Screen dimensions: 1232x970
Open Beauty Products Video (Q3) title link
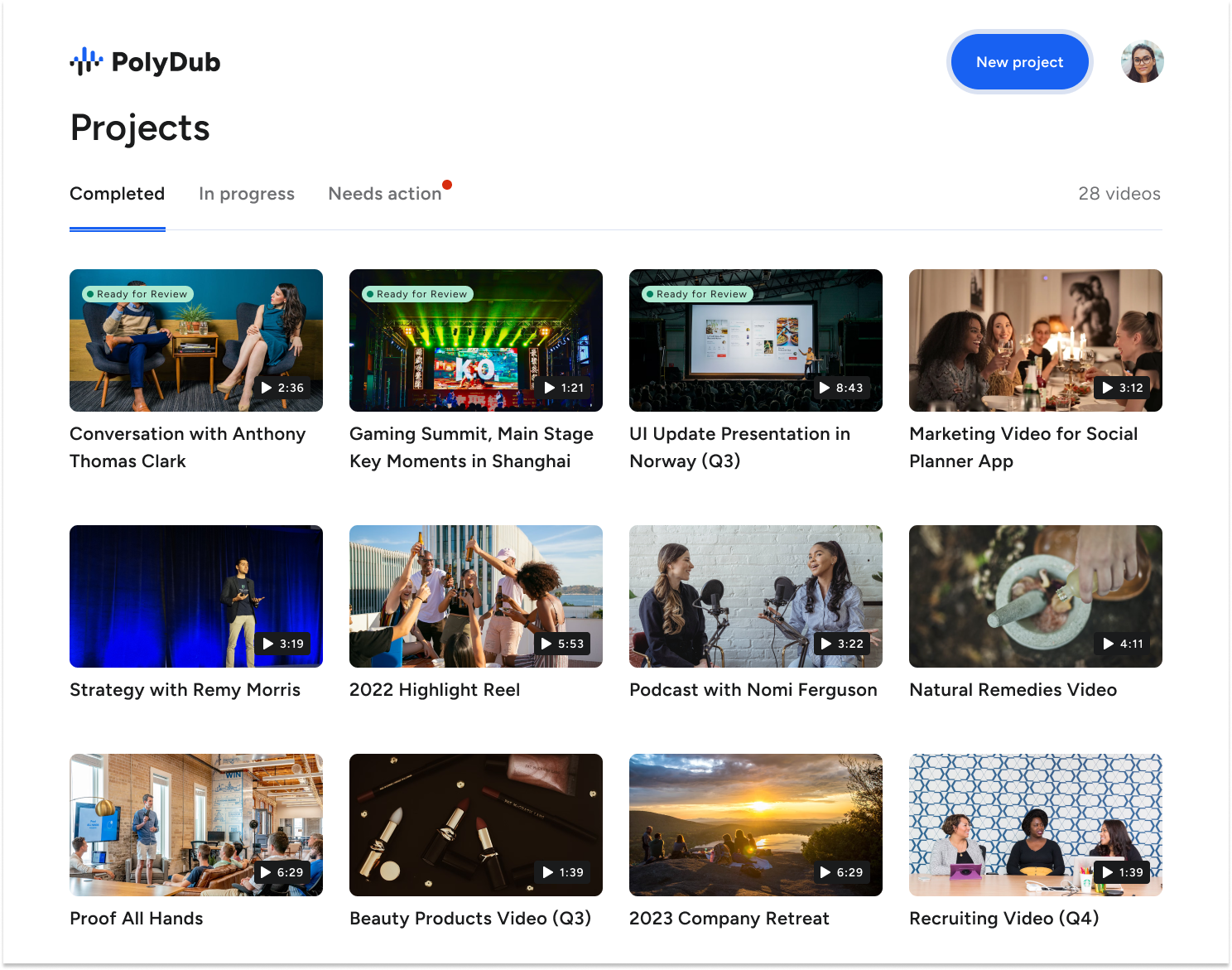tap(469, 919)
